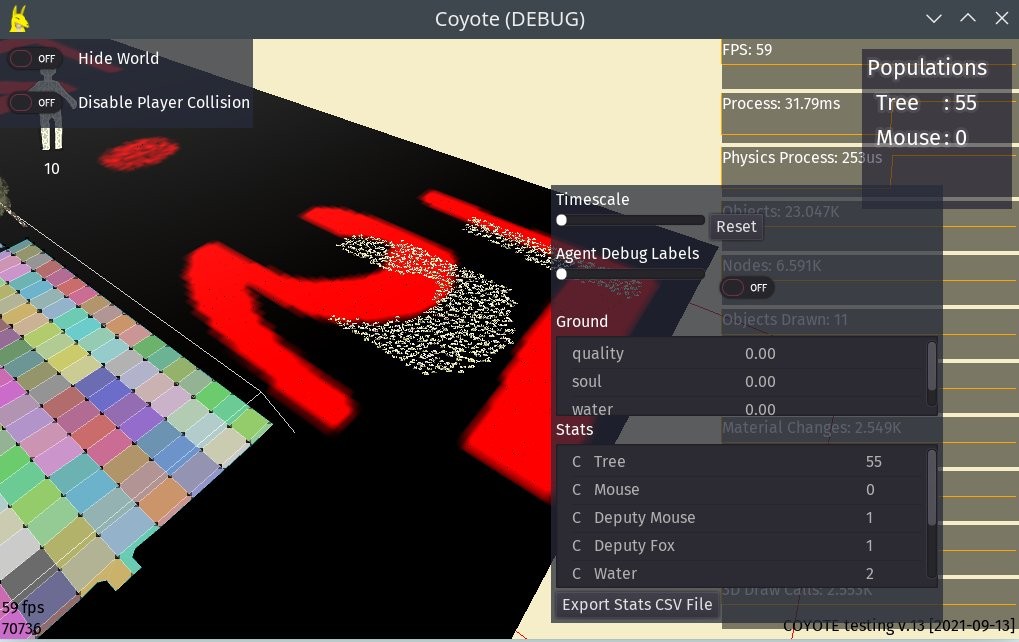Click the C marker beside Deputy Fox
The image size is (1019, 642).
click(576, 545)
